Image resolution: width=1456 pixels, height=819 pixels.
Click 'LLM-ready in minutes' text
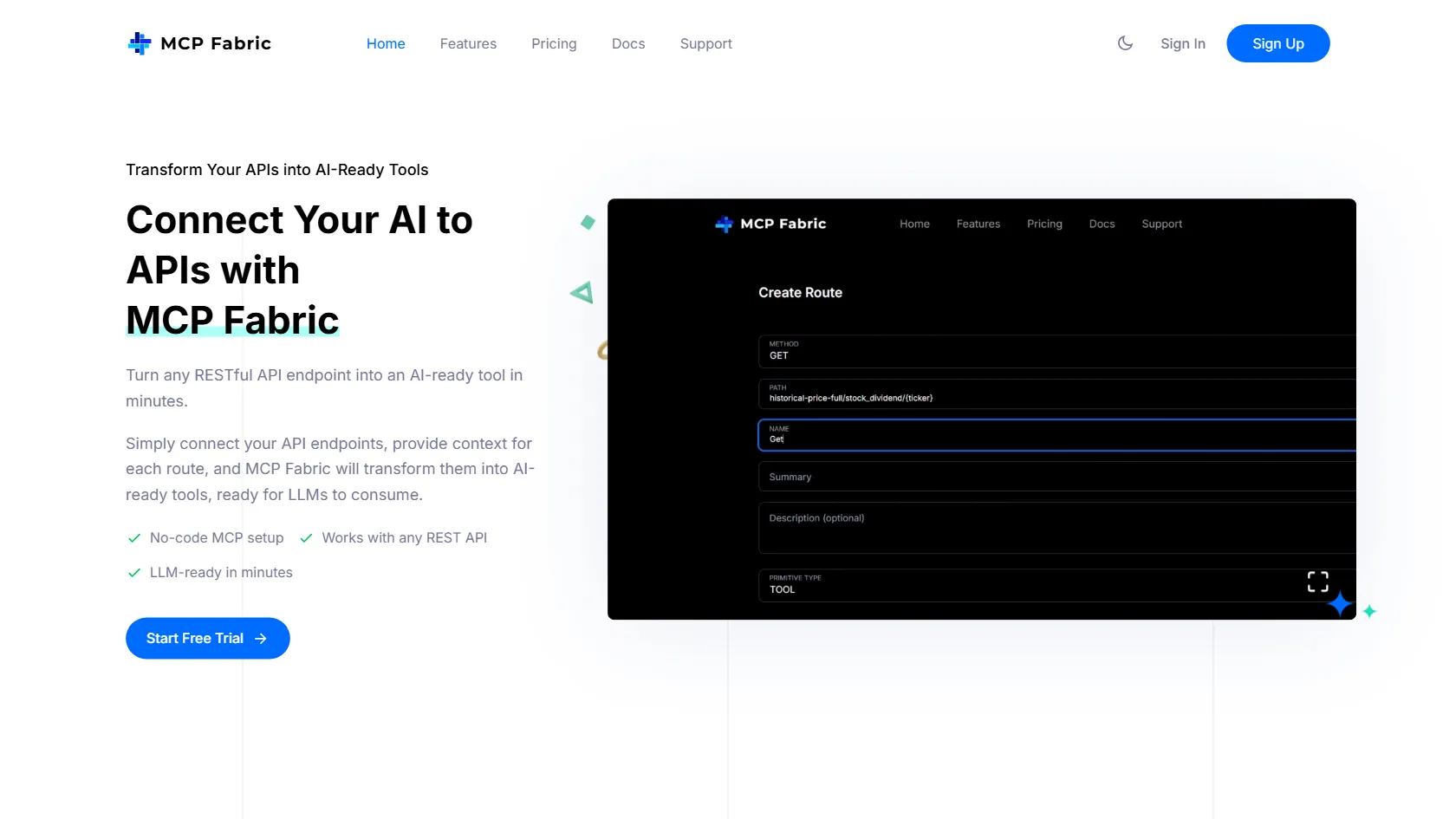[x=221, y=572]
